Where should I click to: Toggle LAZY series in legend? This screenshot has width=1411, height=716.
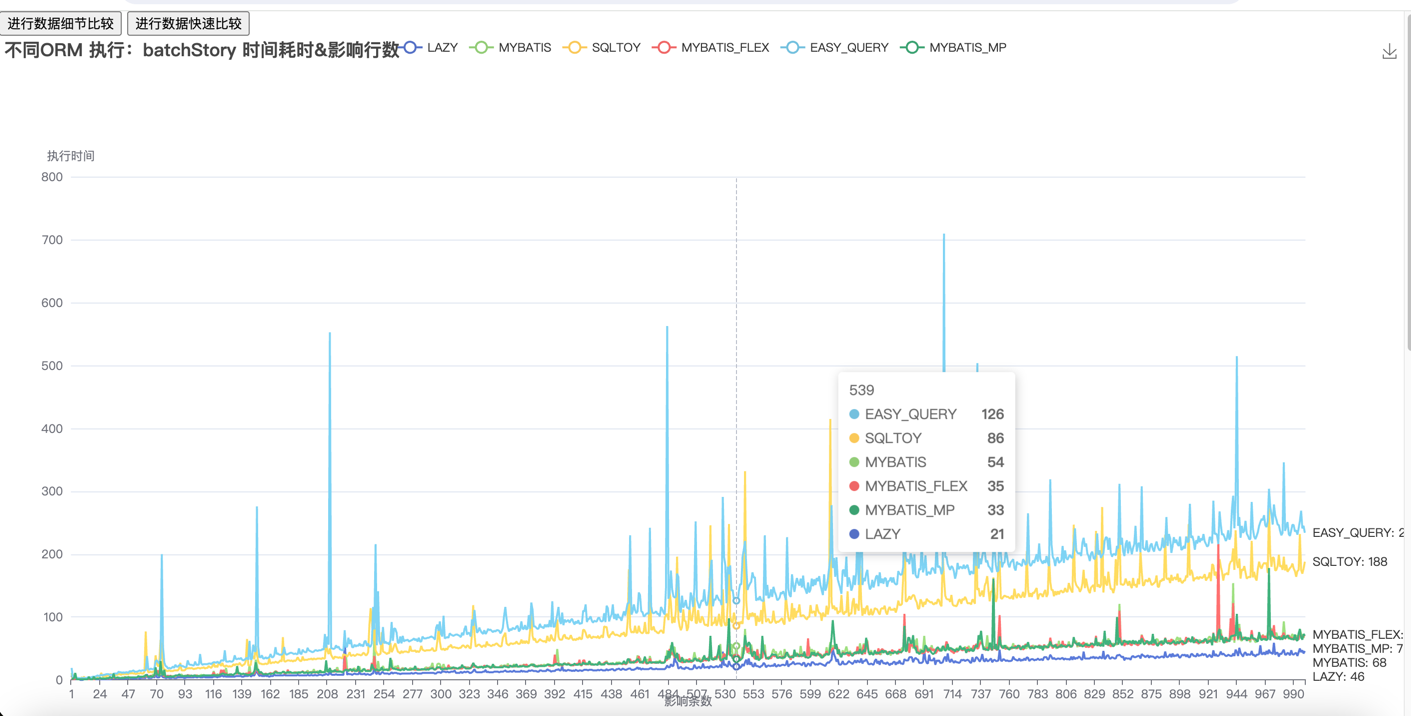pos(430,47)
